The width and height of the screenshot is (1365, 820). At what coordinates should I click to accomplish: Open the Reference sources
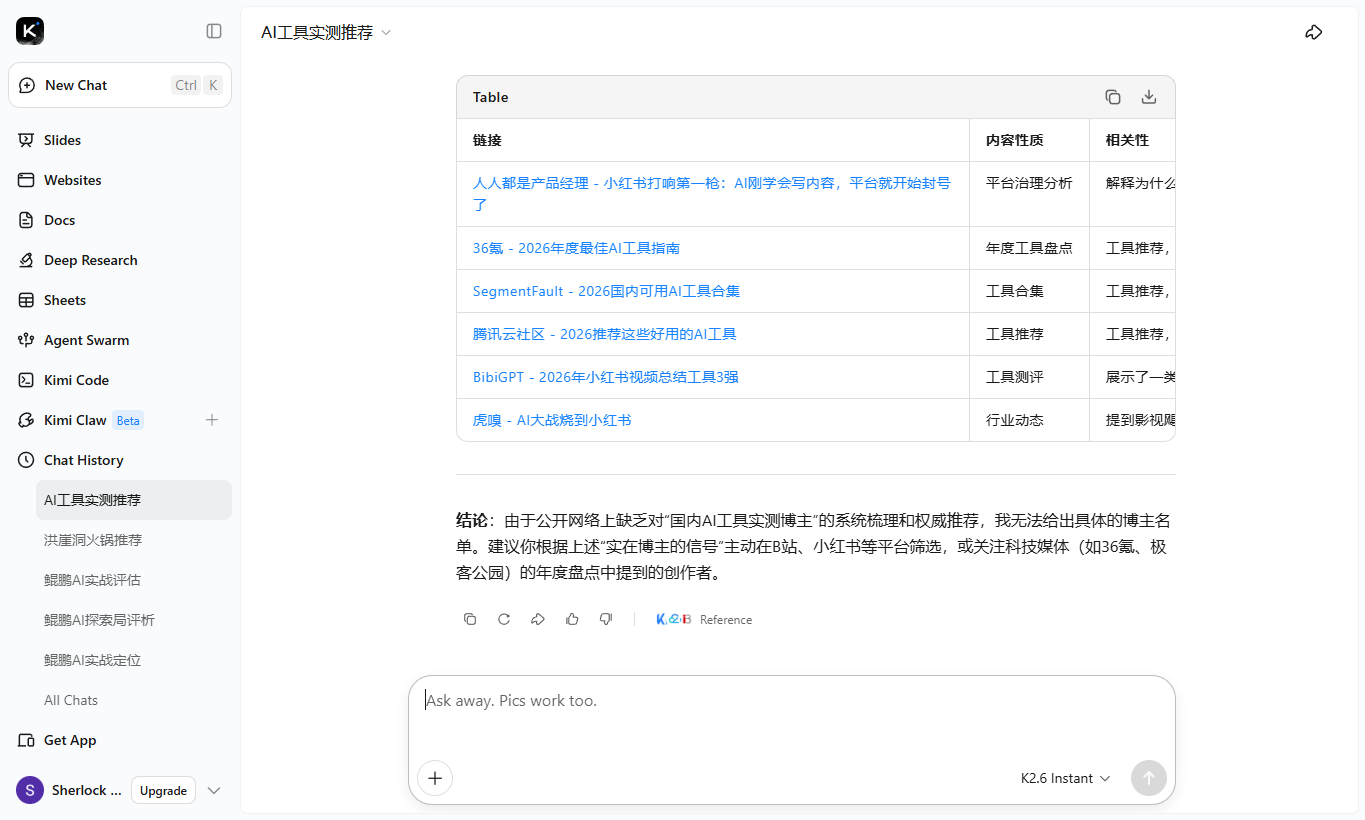[704, 620]
